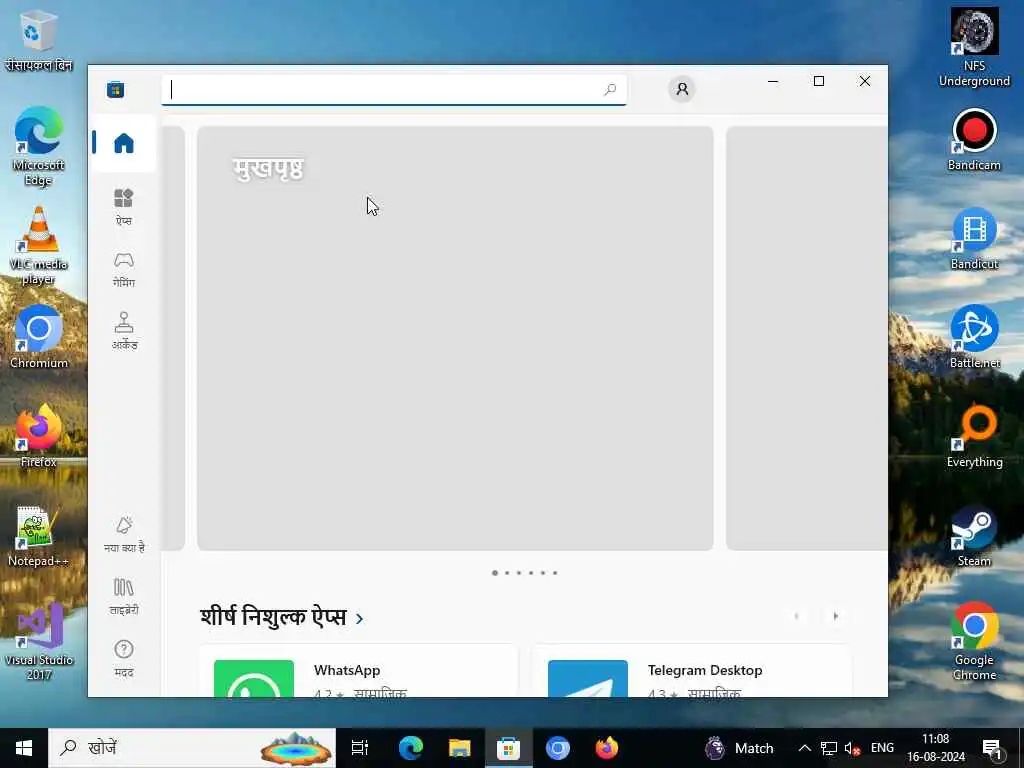Open Everything desktop shortcut
Image resolution: width=1024 pixels, height=768 pixels.
[x=974, y=436]
